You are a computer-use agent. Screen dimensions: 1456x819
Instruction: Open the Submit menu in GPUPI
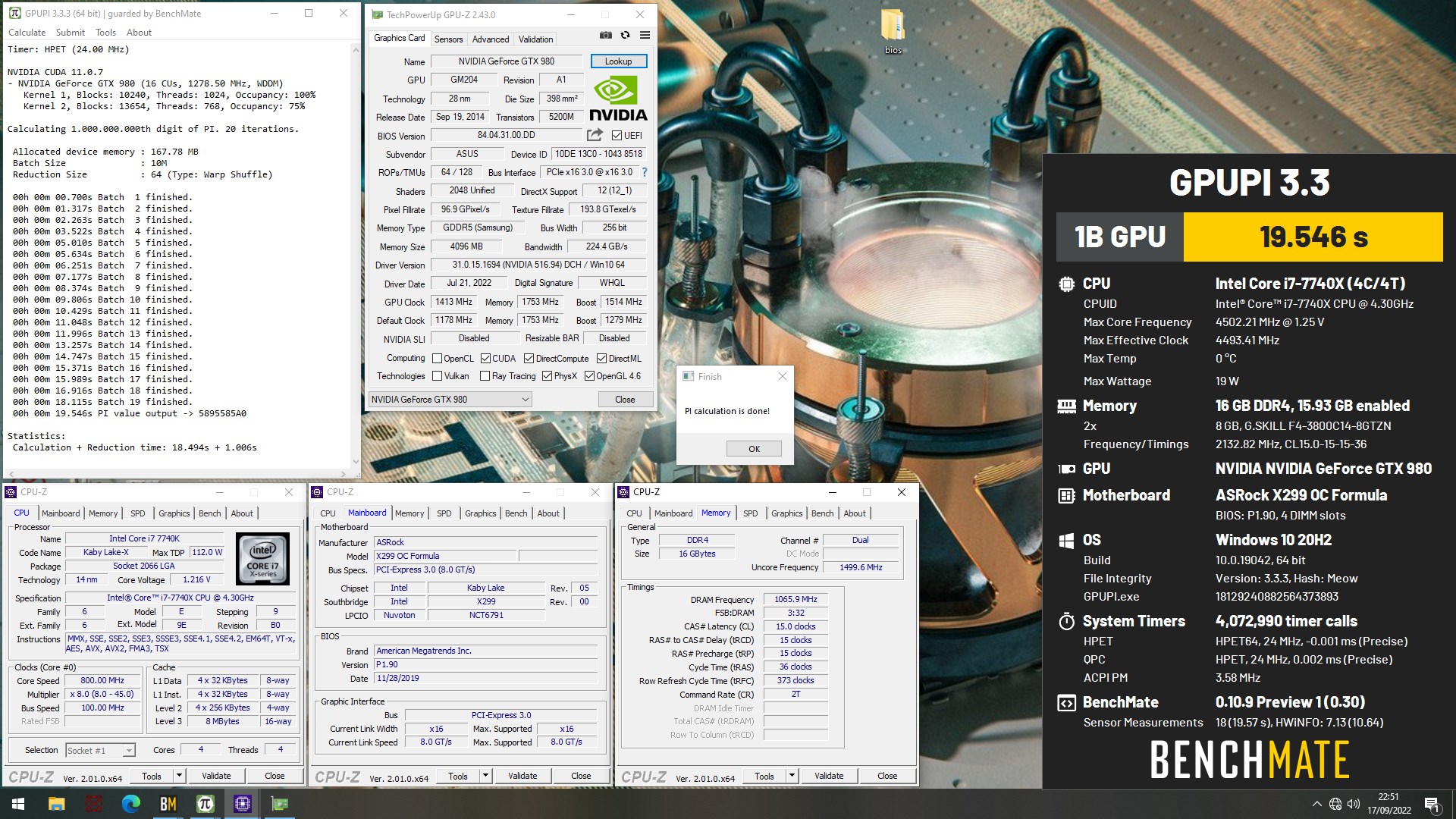(71, 33)
